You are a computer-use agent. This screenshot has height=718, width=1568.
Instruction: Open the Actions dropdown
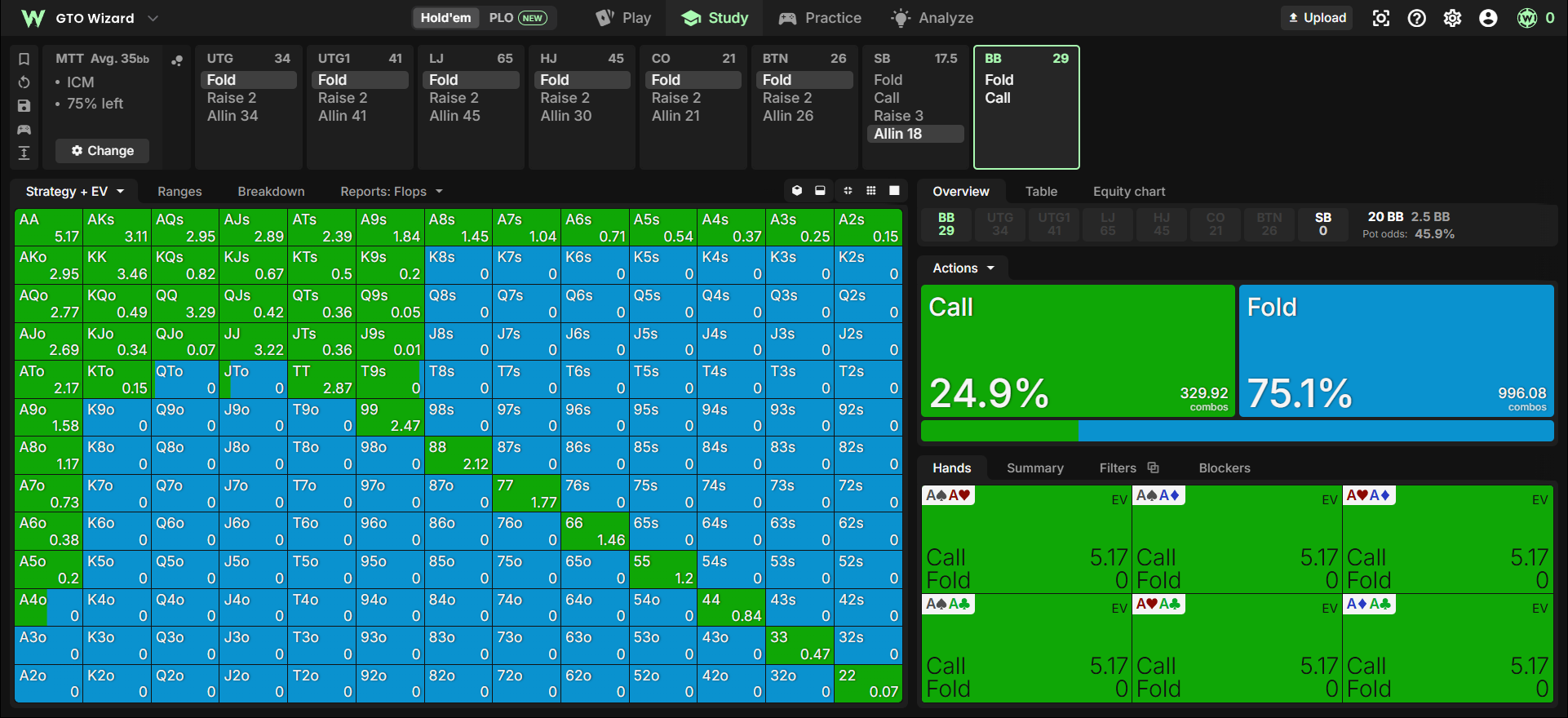click(x=963, y=268)
